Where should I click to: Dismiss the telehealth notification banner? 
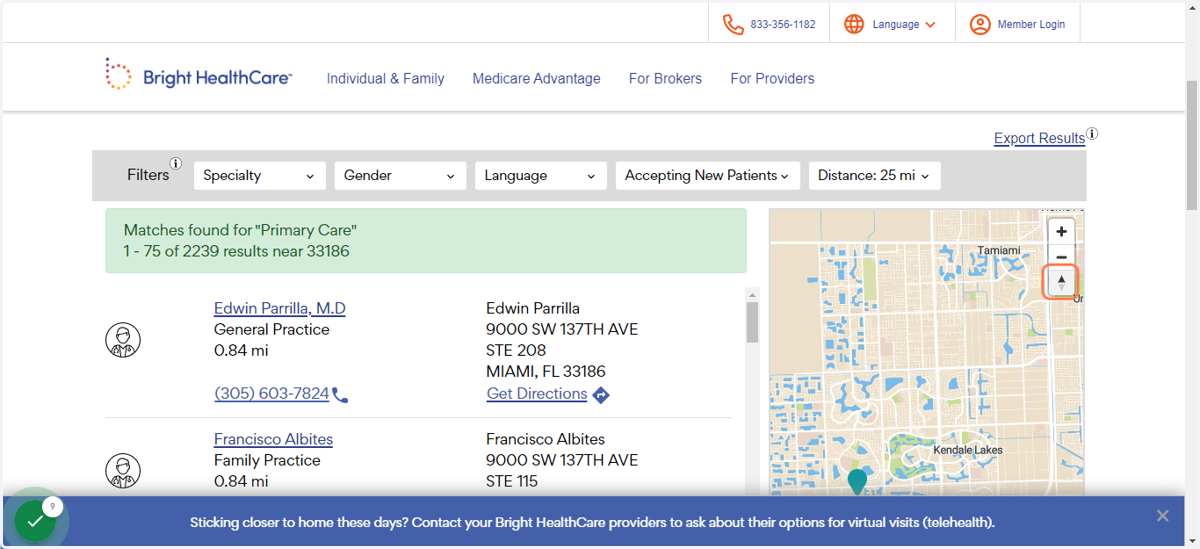tap(1162, 516)
